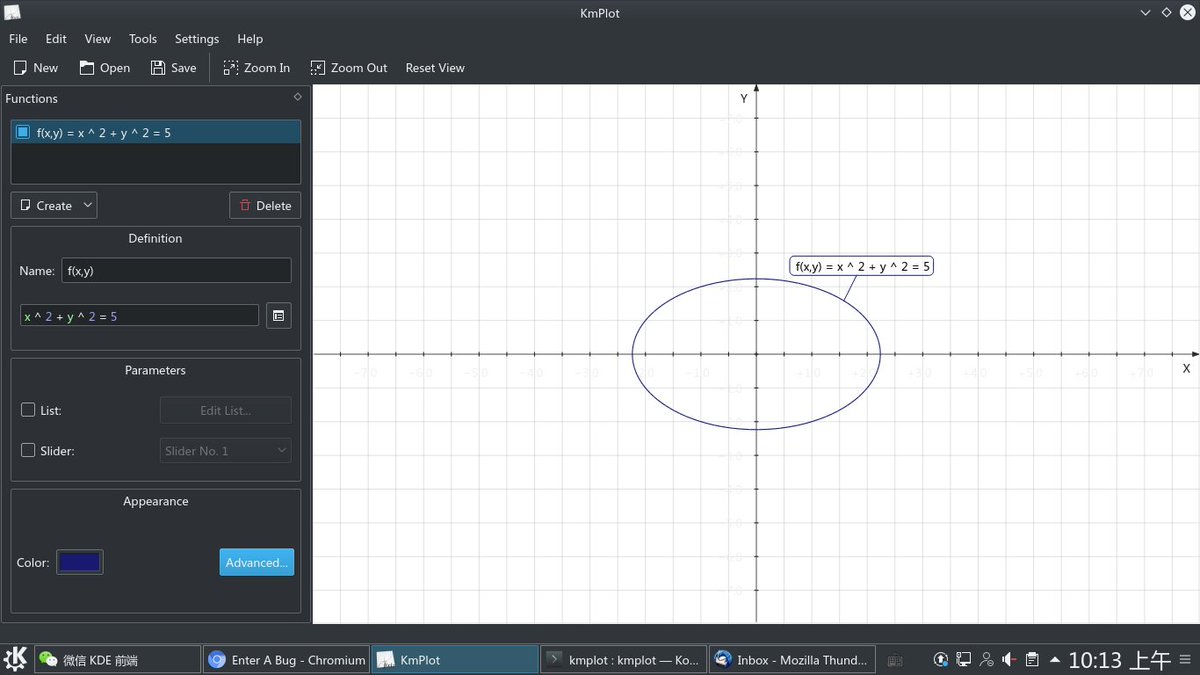The height and width of the screenshot is (675, 1200).
Task: Open the KDE application launcher
Action: 15,659
